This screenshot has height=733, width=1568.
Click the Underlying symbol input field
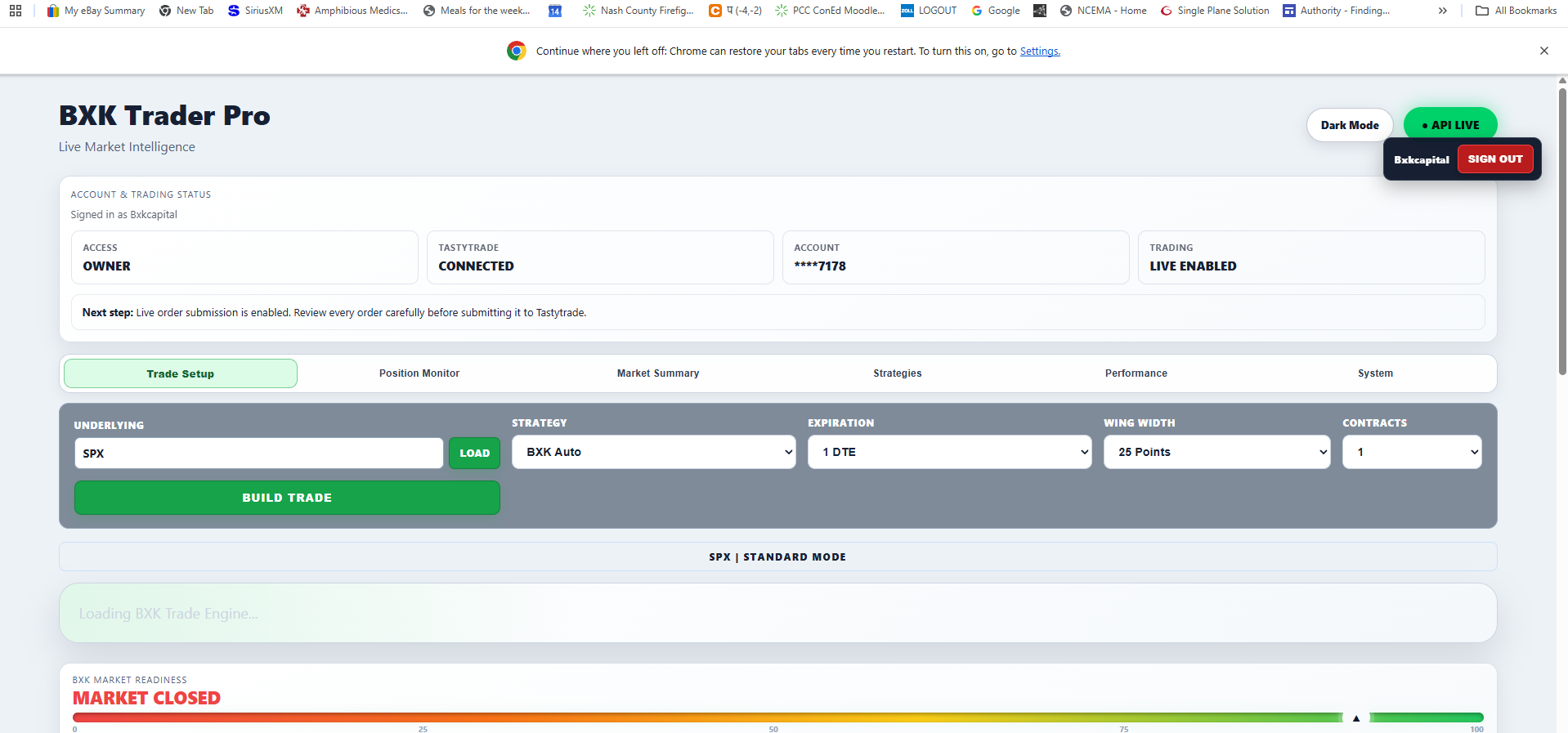pyautogui.click(x=259, y=453)
